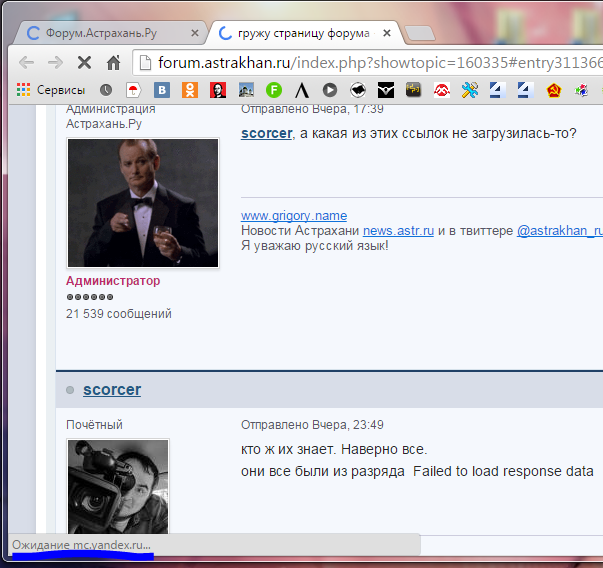
Task: Click the '21 539 сообщений' post count
Action: click(x=119, y=314)
